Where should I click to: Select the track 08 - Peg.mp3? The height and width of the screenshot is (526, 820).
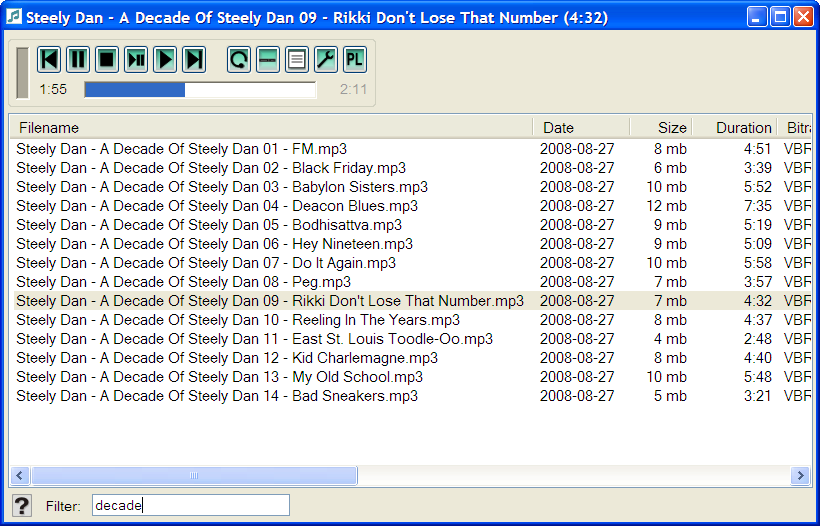tap(184, 282)
